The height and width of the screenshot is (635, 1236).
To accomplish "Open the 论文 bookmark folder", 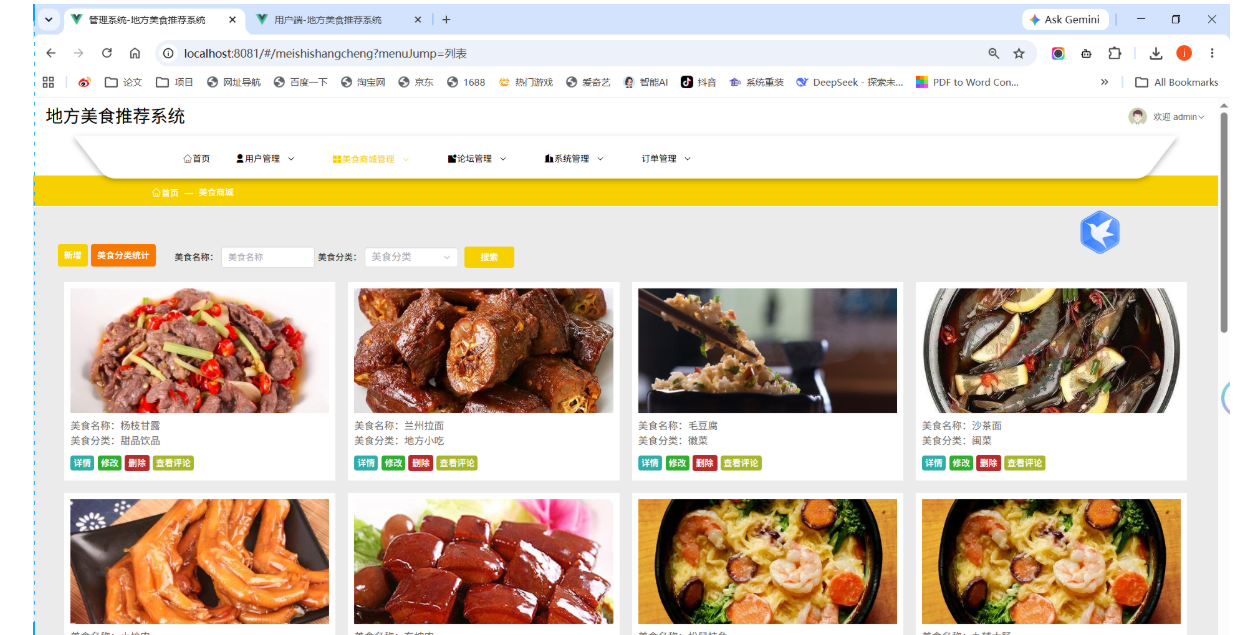I will click(x=123, y=82).
